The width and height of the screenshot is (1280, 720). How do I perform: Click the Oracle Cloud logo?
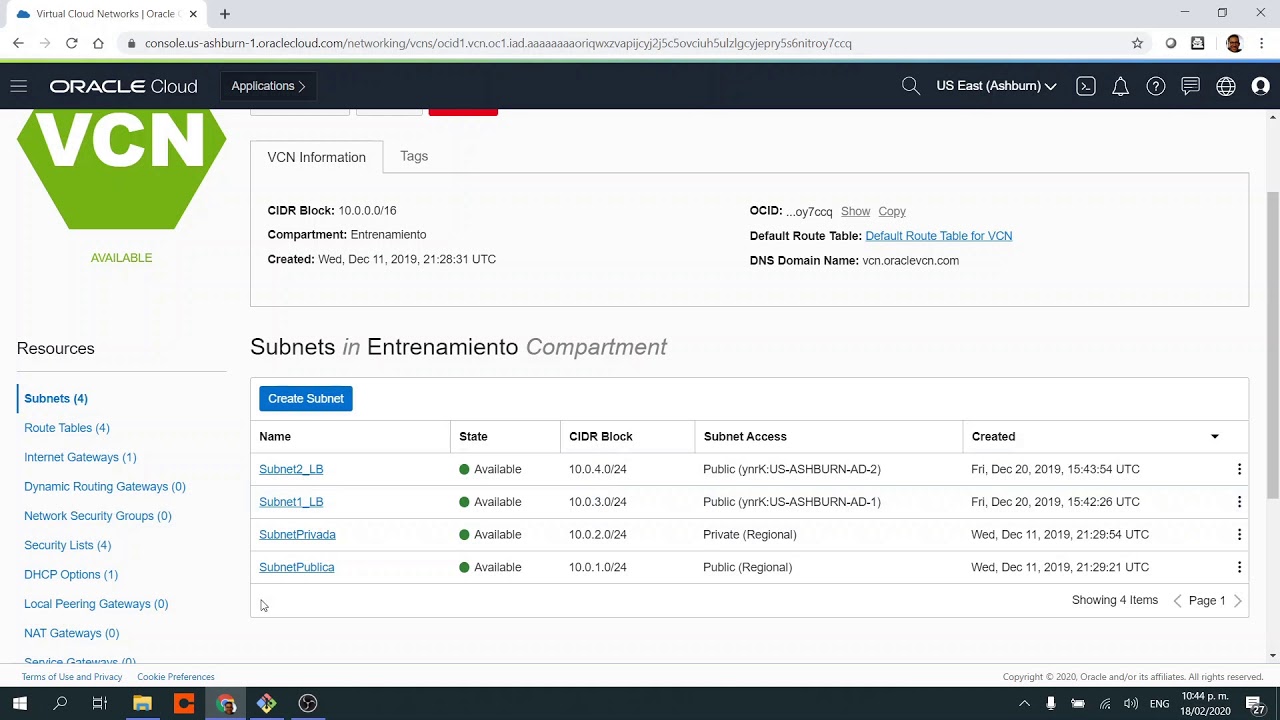tap(124, 86)
